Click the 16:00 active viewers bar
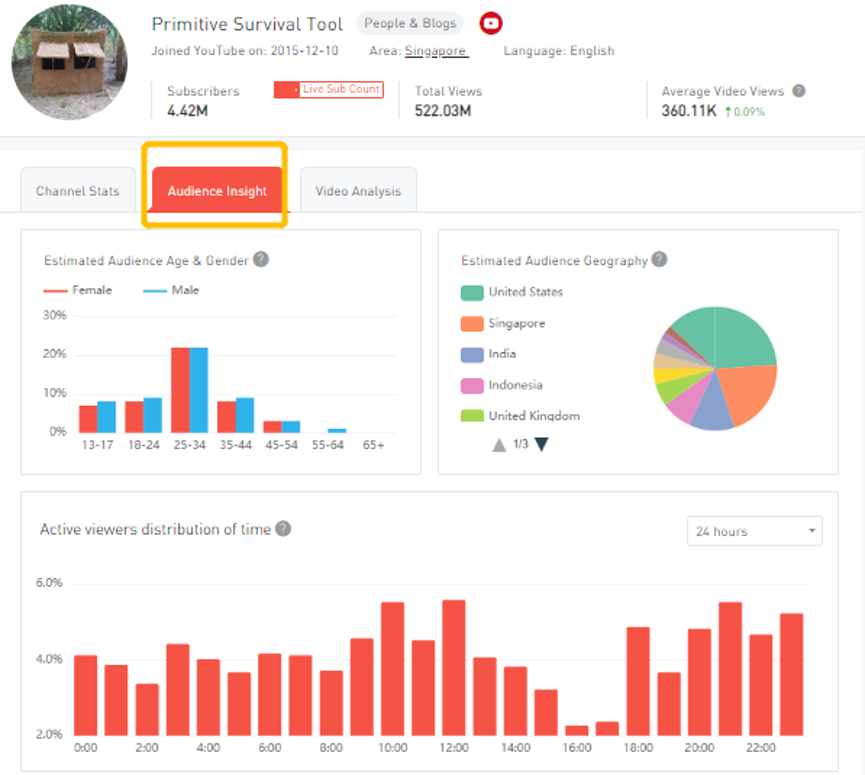Viewport: 865px width, 775px height. pos(576,730)
